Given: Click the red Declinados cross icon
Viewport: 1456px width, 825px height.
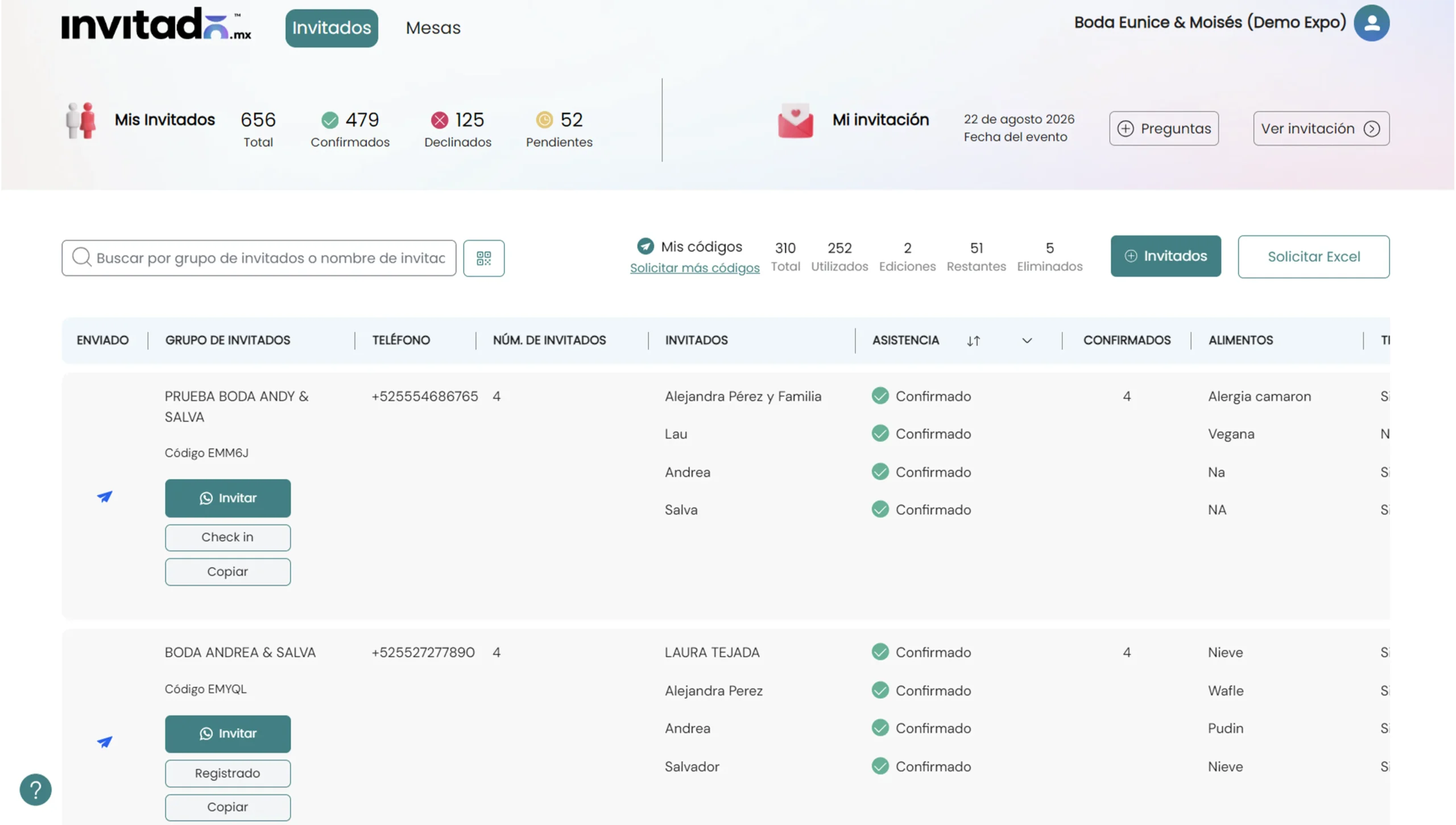Looking at the screenshot, I should click(x=439, y=120).
